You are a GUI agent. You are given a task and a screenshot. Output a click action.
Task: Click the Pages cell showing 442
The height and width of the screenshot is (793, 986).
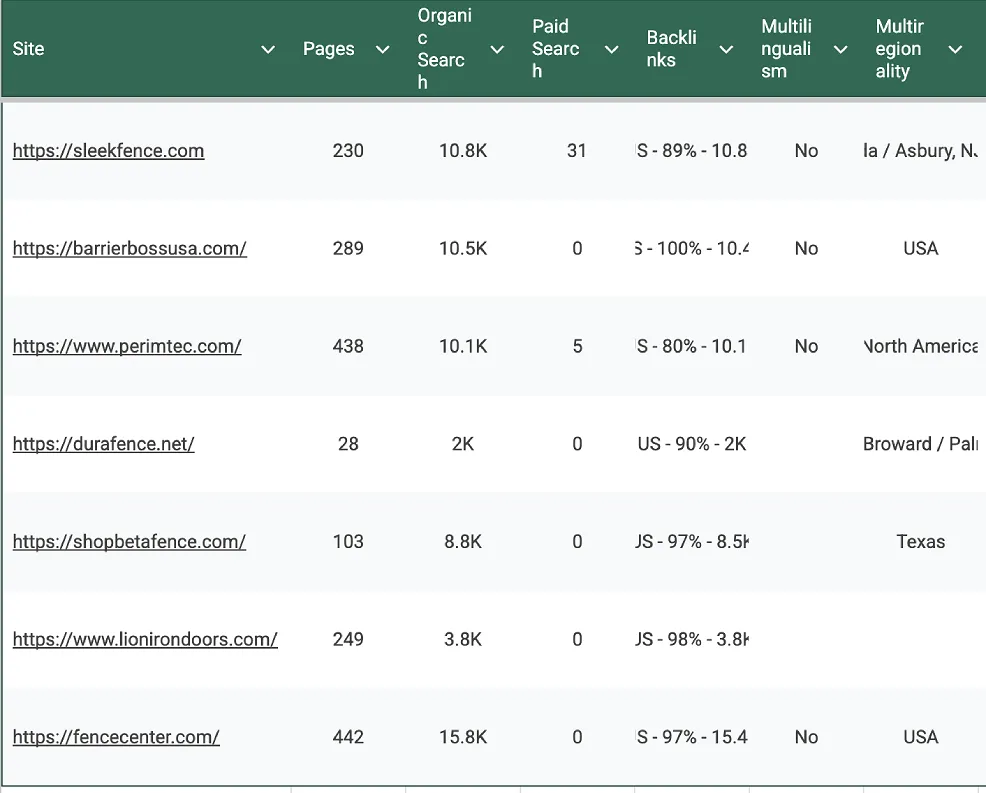(x=348, y=737)
